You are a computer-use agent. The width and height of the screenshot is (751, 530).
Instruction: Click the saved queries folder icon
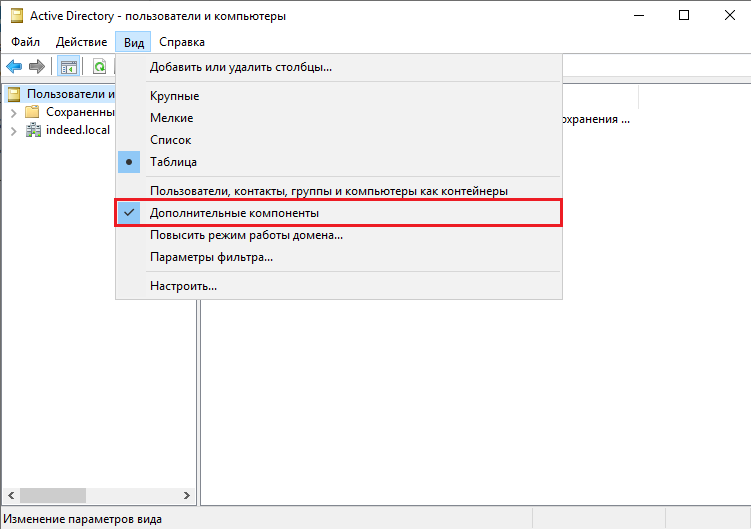point(33,112)
